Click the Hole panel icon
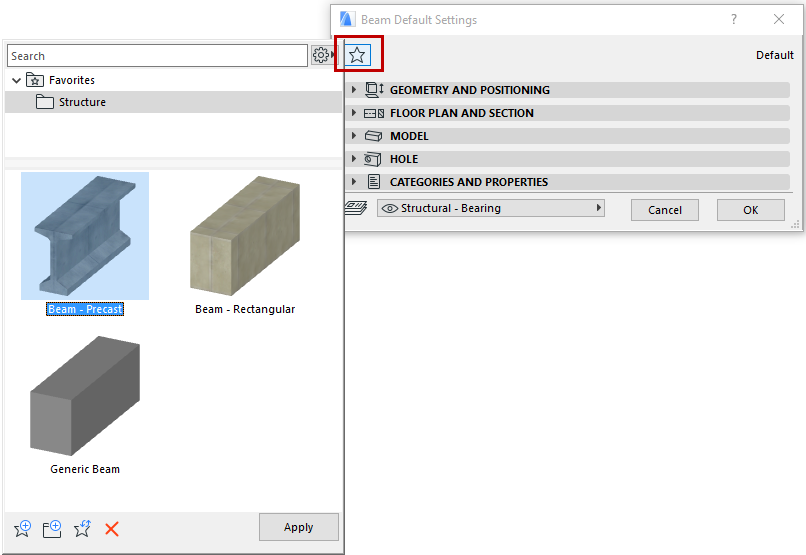 point(373,159)
